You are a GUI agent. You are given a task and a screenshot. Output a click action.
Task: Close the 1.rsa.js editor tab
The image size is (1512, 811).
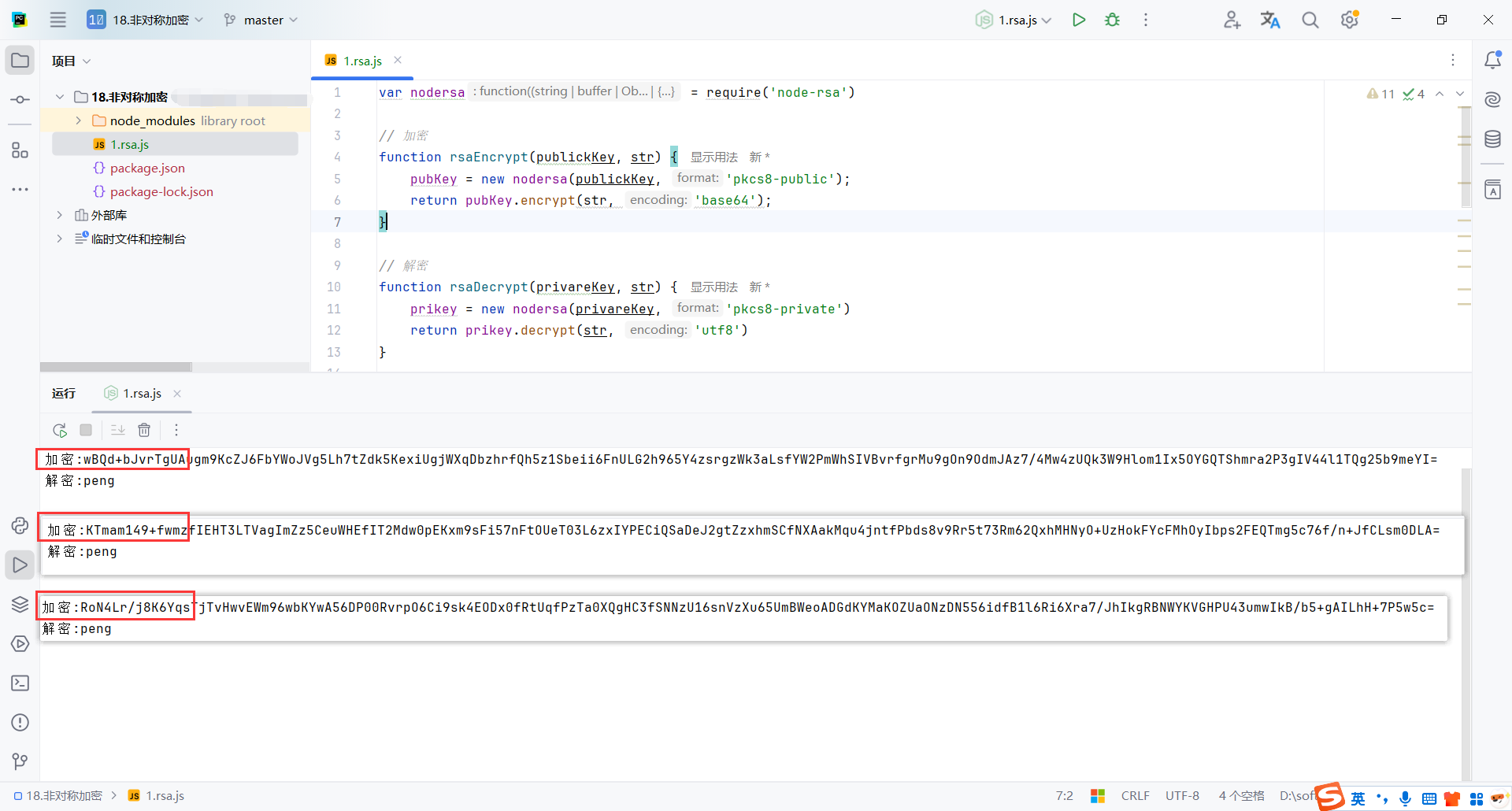click(398, 60)
